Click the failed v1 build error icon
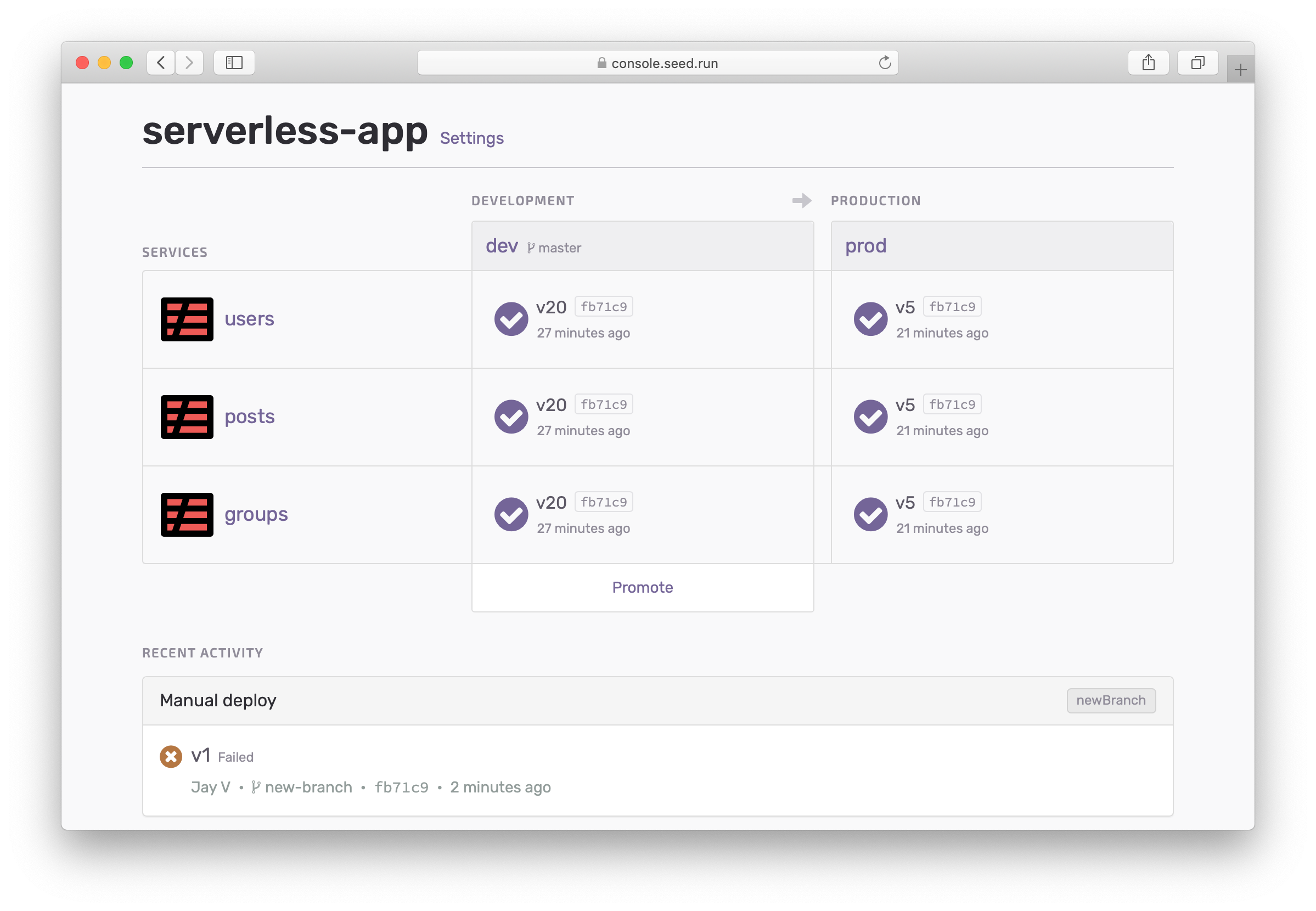Image resolution: width=1316 pixels, height=911 pixels. pos(171,756)
